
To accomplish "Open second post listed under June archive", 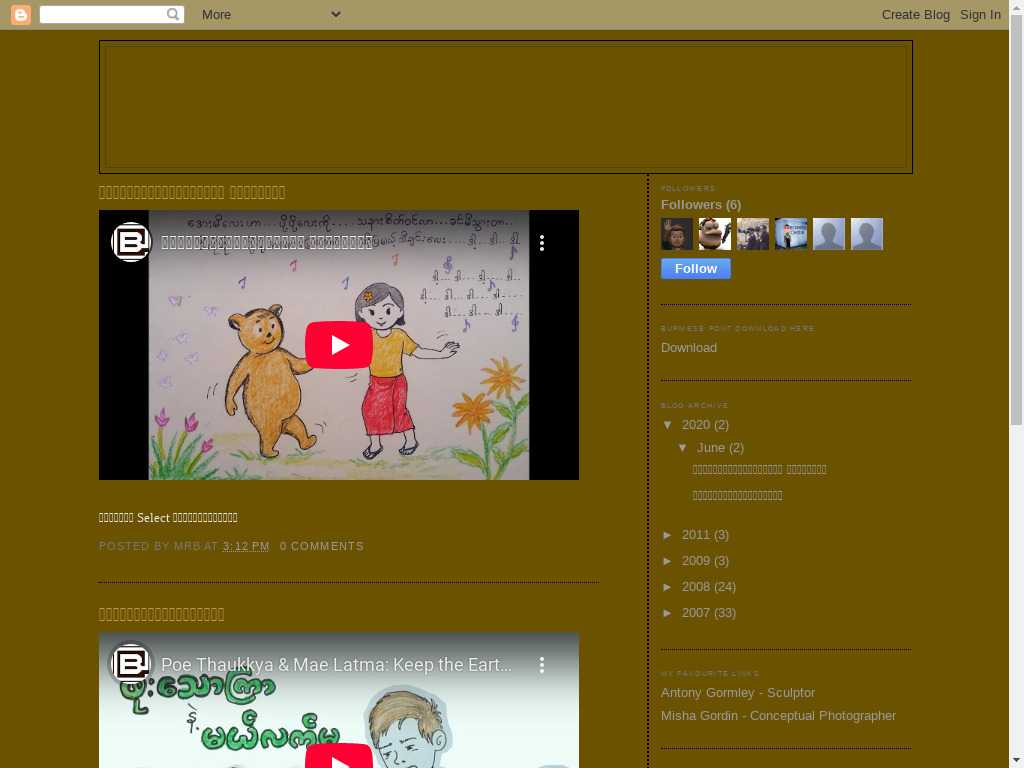I will [x=737, y=496].
